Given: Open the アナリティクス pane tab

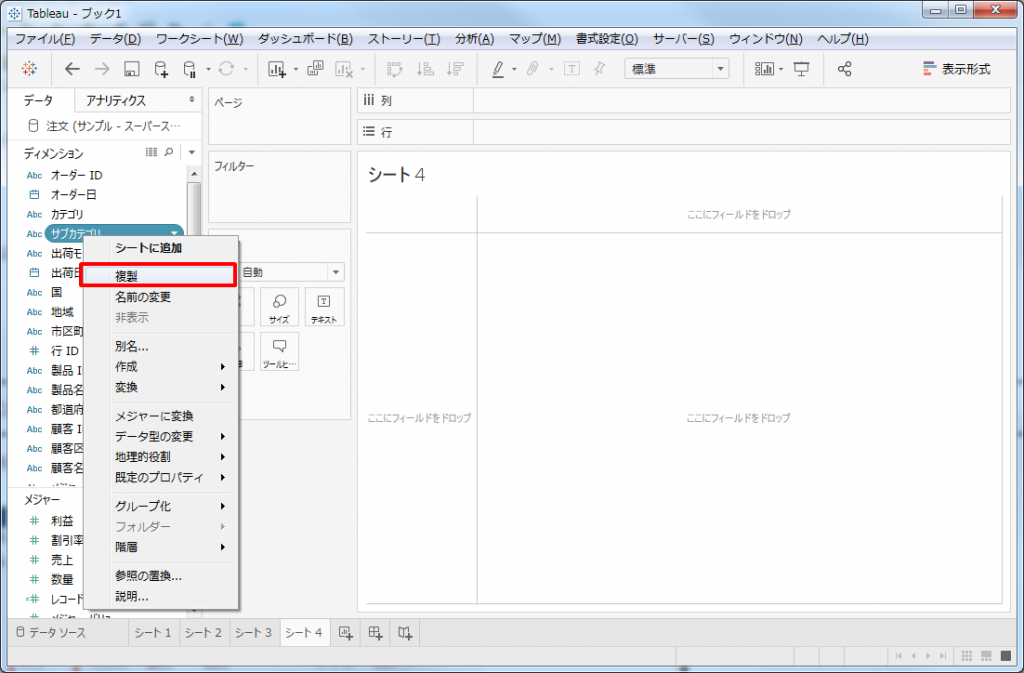Looking at the screenshot, I should (x=116, y=100).
